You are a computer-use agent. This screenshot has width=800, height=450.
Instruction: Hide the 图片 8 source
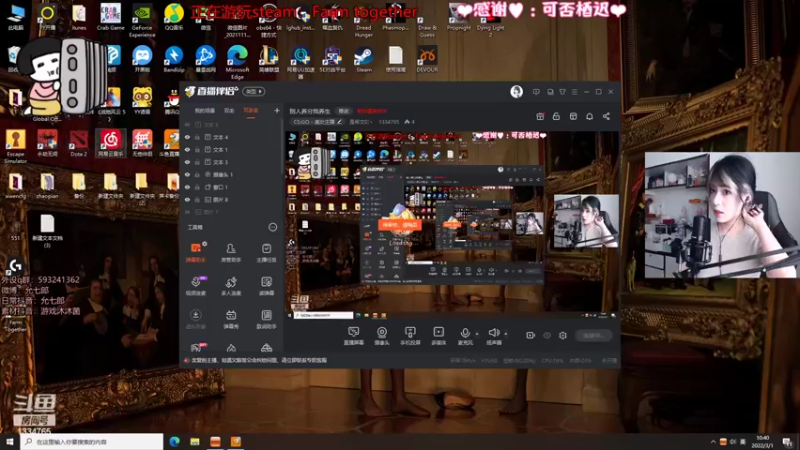(187, 199)
